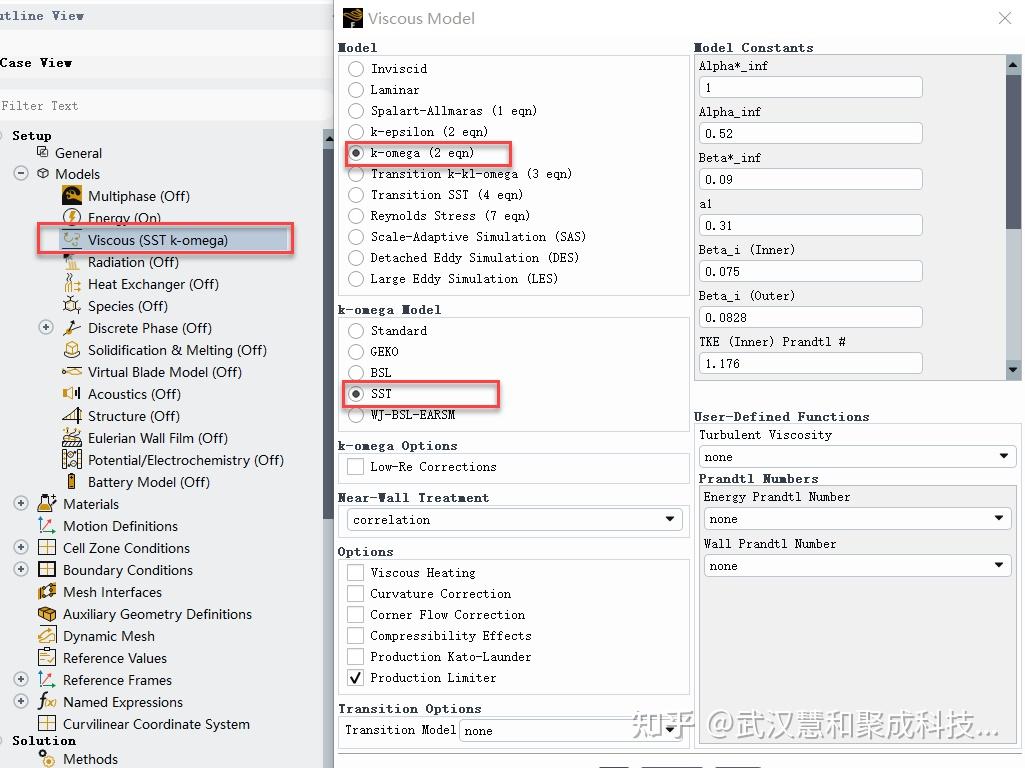Click the Alpha_inf value field

(x=811, y=133)
